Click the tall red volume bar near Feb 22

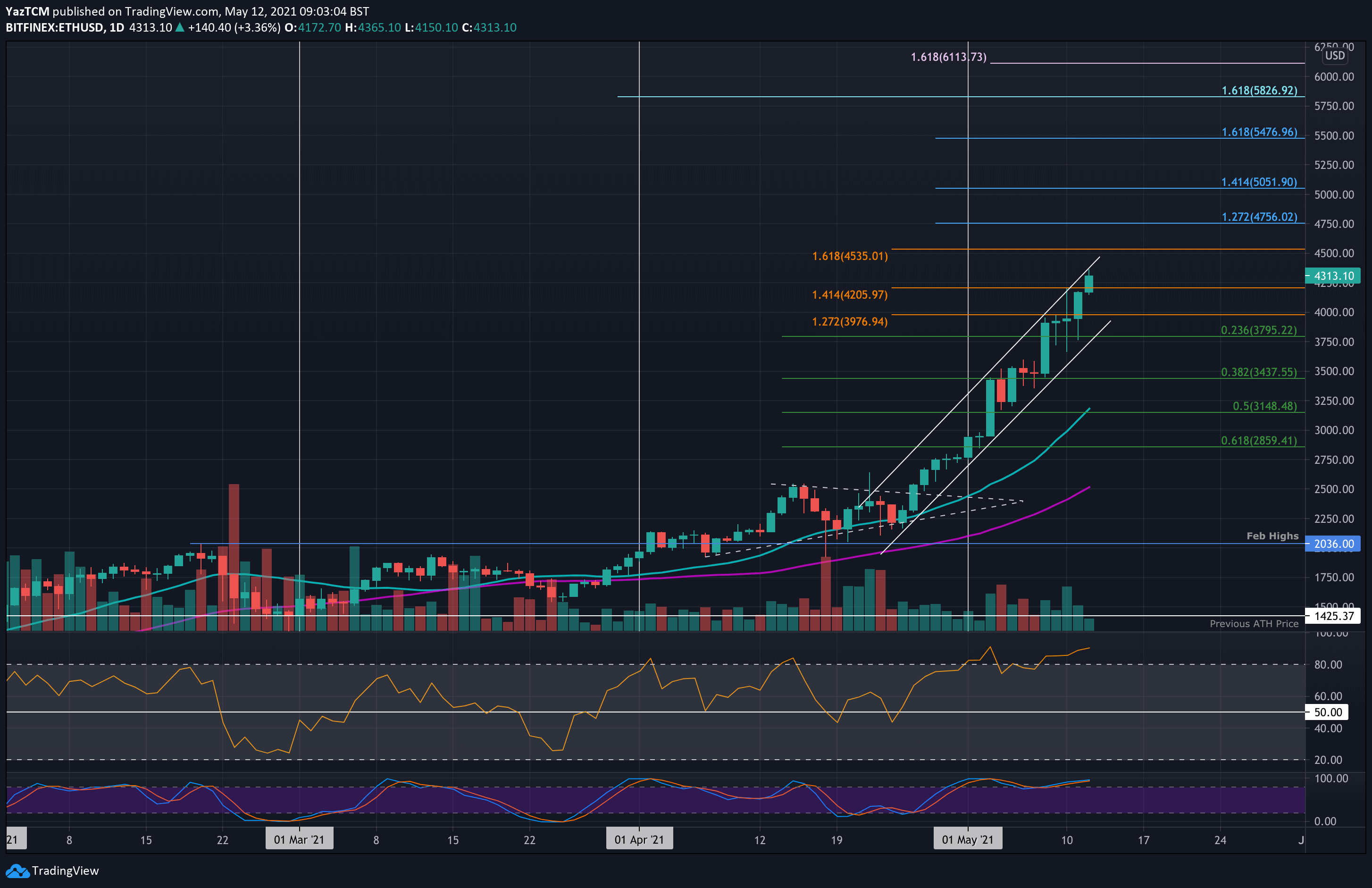tap(234, 557)
